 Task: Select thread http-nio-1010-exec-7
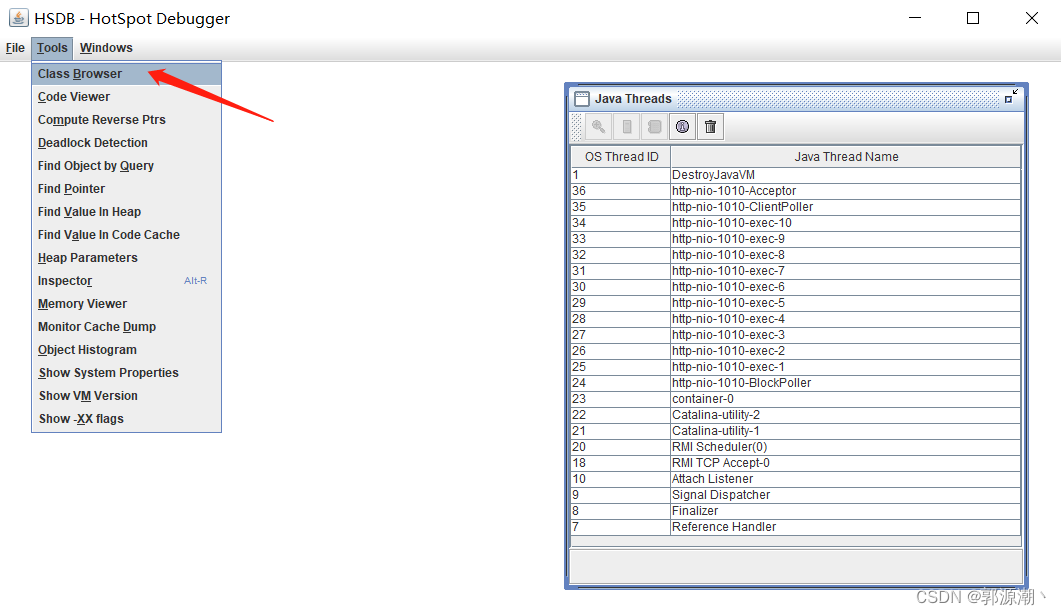(x=796, y=271)
